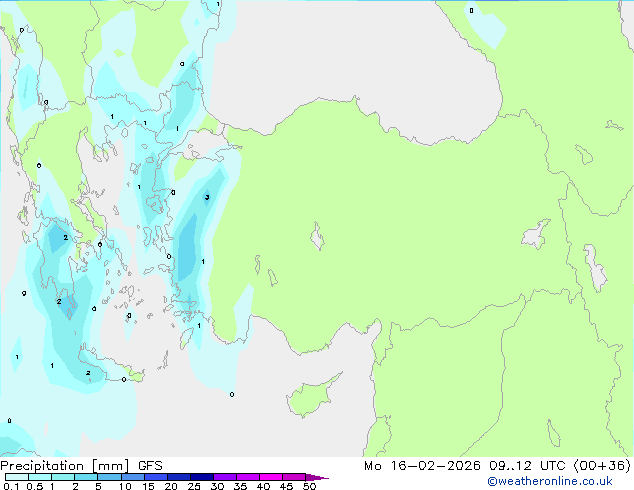
Task: Click the legend swatch between 40 and 45
Action: tap(271, 477)
